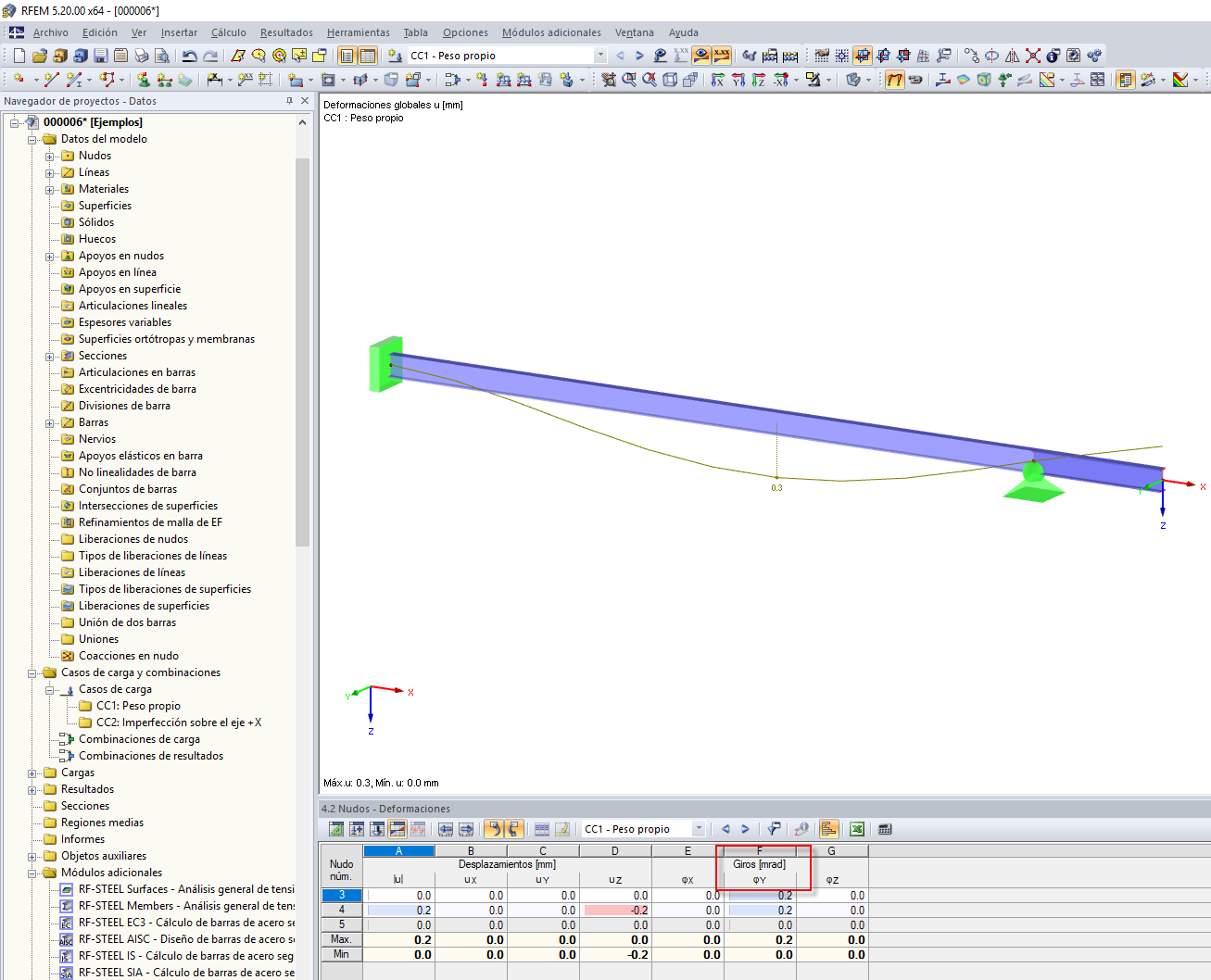Undo the last action
The width and height of the screenshot is (1211, 980).
189,56
